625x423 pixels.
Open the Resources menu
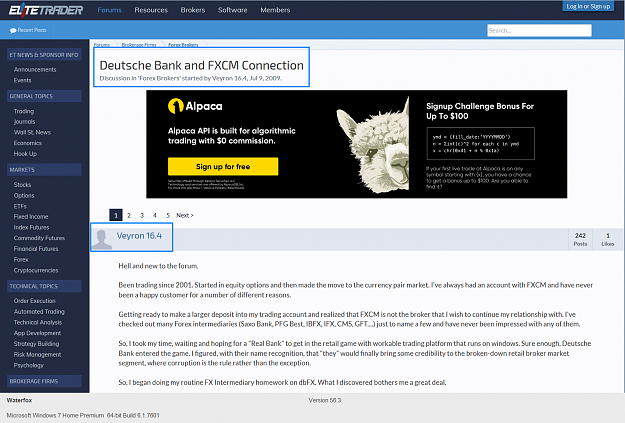coord(151,10)
